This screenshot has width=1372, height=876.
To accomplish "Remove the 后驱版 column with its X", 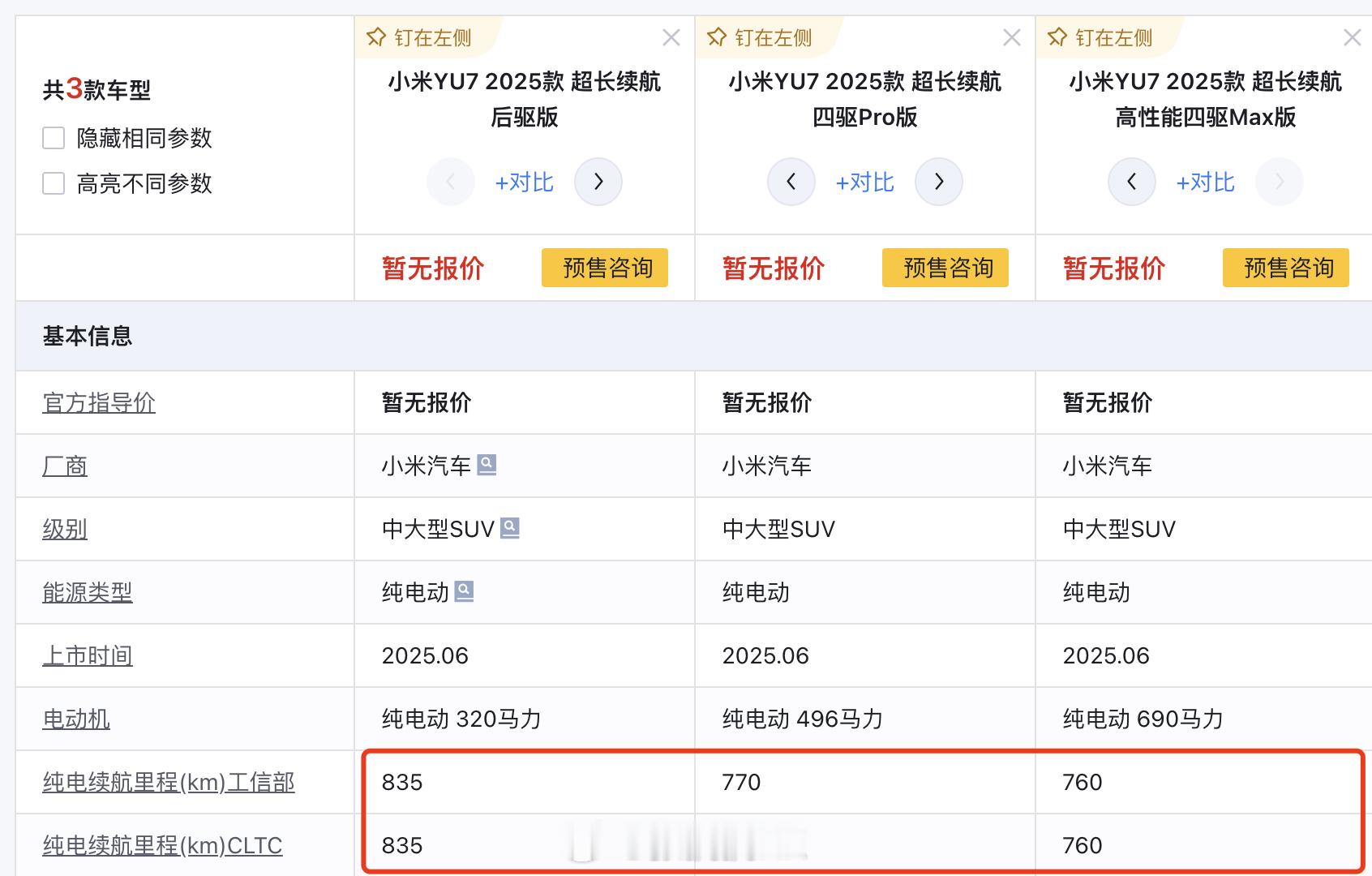I will coord(671,37).
